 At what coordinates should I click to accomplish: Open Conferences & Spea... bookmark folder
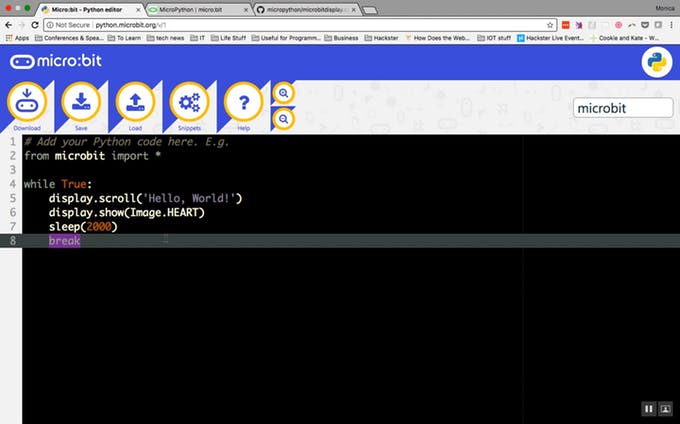point(69,38)
